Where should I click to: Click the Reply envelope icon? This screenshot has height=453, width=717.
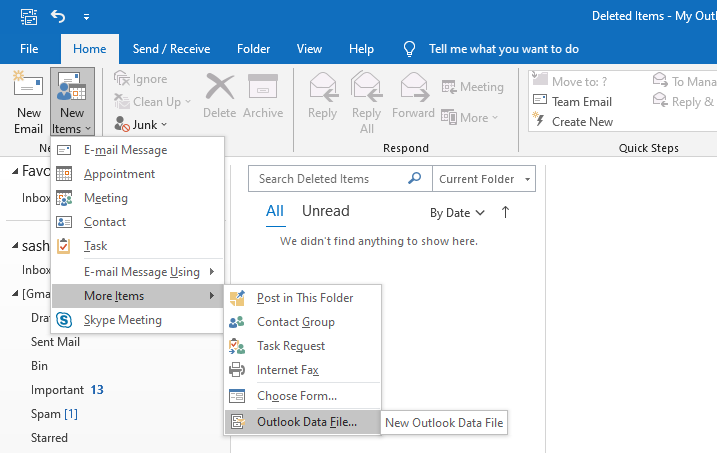point(323,87)
